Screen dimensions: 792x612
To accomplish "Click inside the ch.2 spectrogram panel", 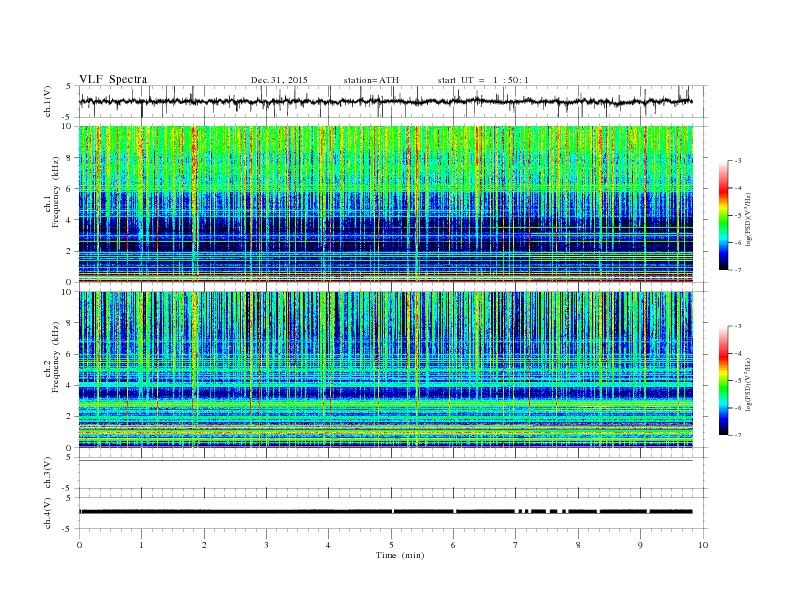I will tap(386, 370).
